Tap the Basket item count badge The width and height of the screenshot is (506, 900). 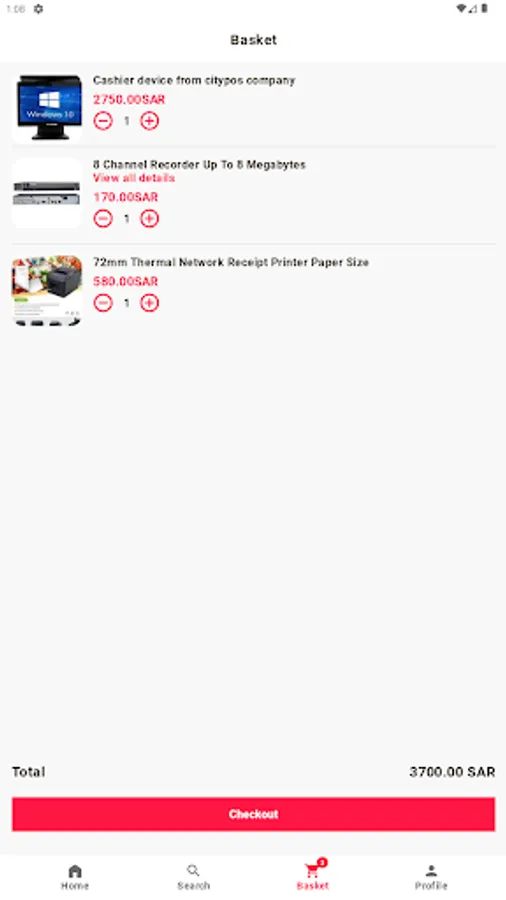[x=322, y=862]
